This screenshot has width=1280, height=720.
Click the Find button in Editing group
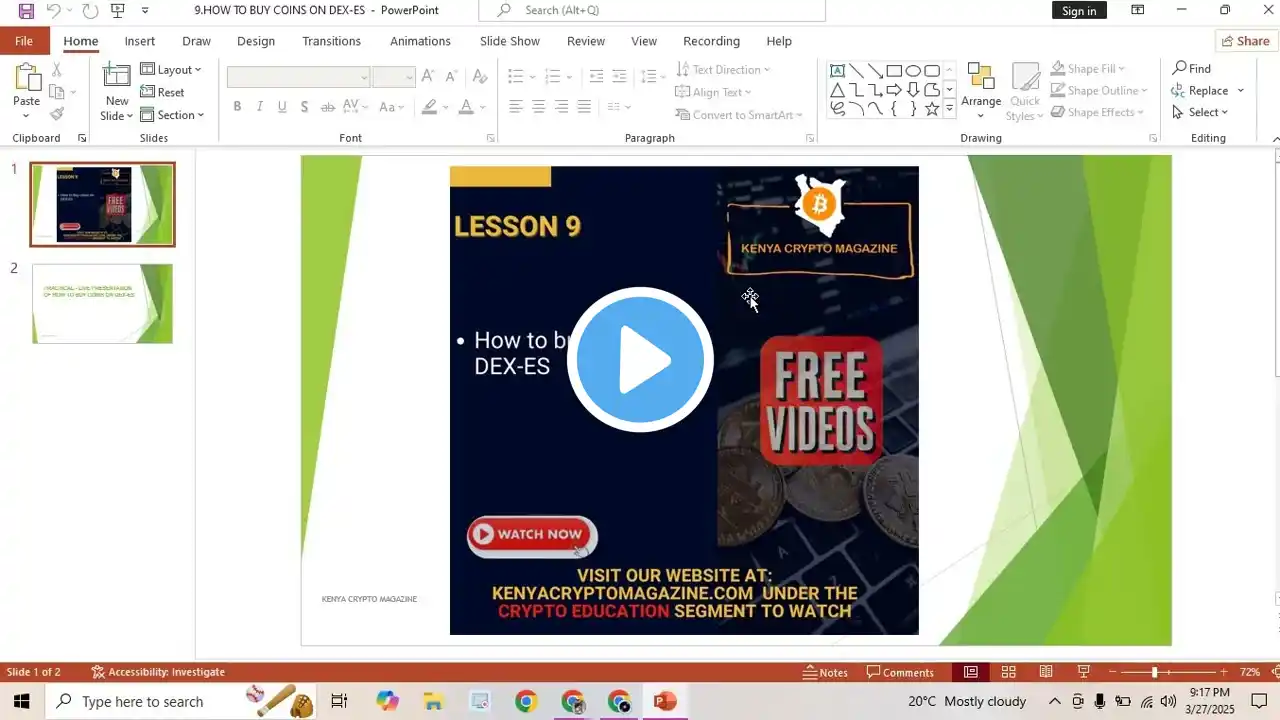coord(1192,68)
